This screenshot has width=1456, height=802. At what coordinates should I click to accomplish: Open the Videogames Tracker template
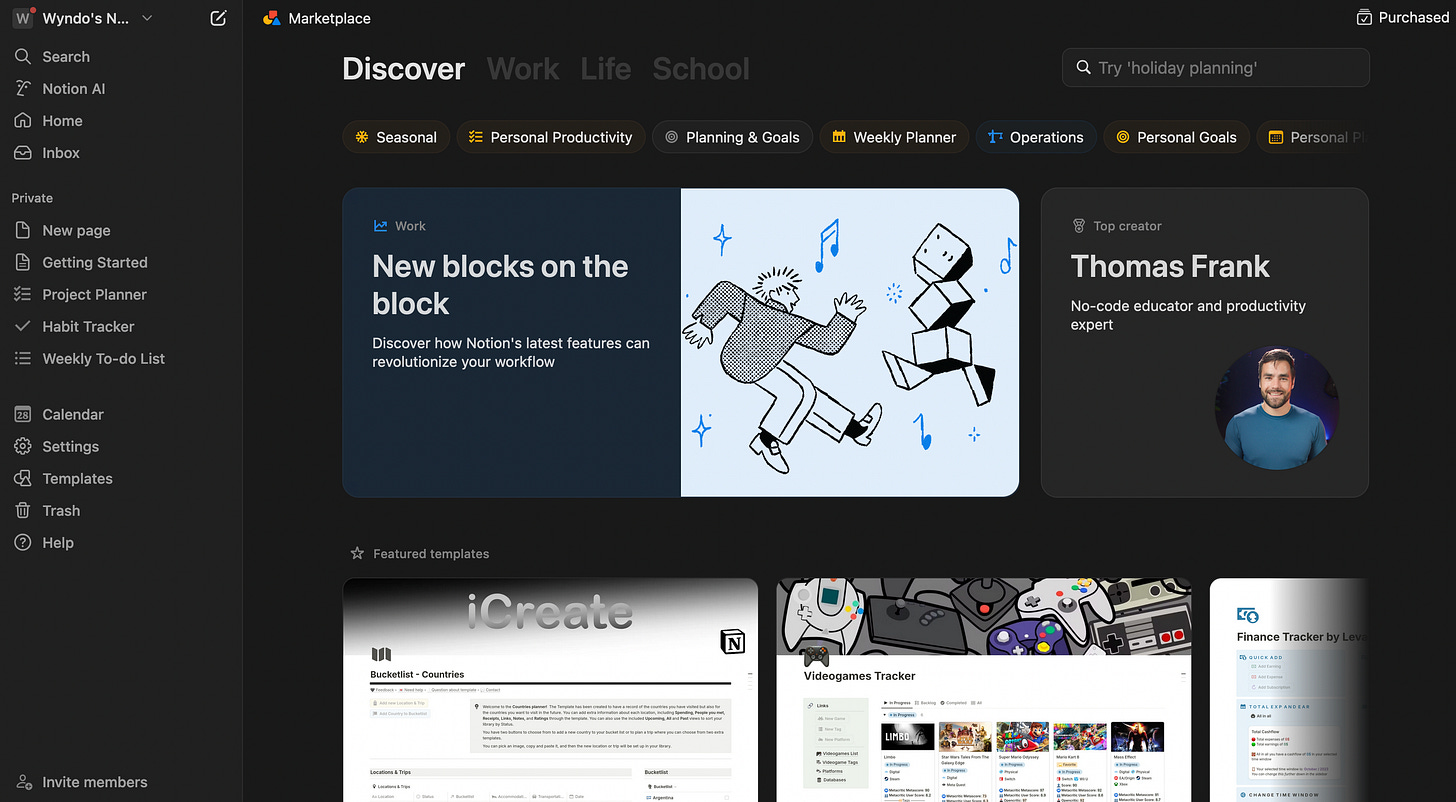pyautogui.click(x=984, y=690)
